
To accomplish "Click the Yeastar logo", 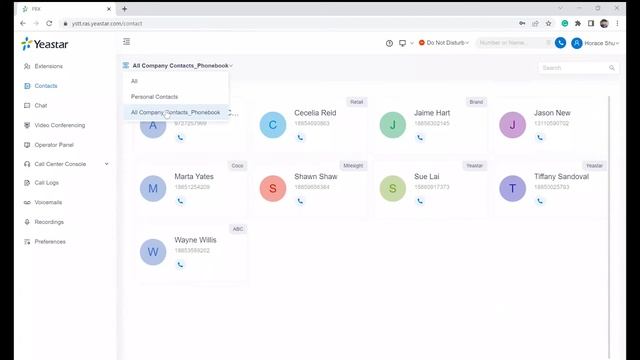I will [x=45, y=44].
